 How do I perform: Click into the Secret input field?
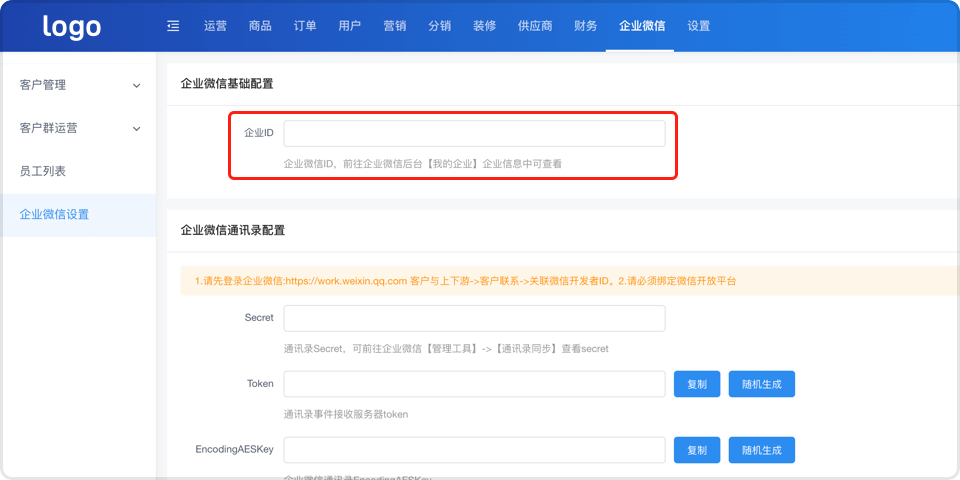[474, 318]
